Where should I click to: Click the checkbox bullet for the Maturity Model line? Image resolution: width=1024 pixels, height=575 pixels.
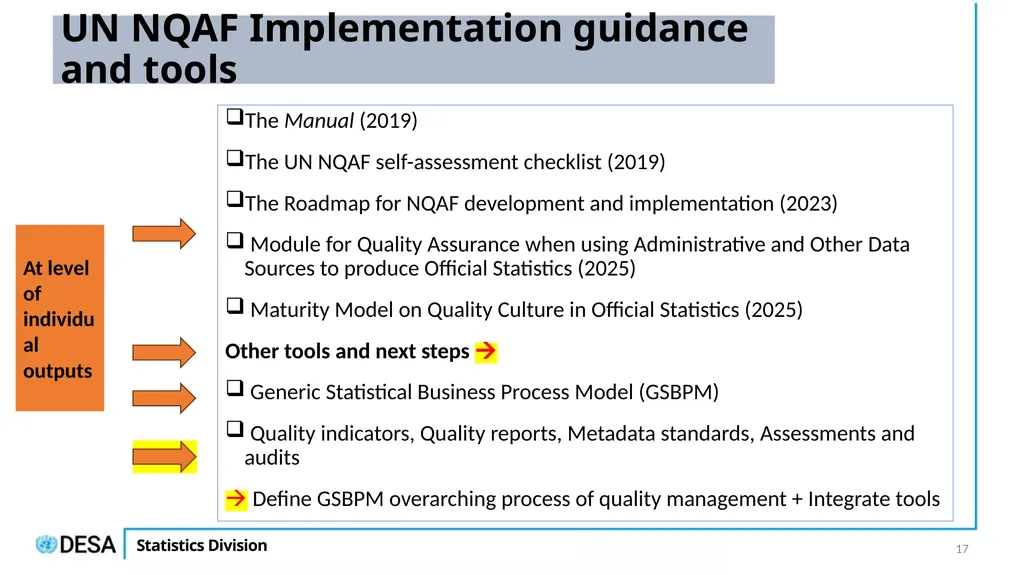(234, 306)
